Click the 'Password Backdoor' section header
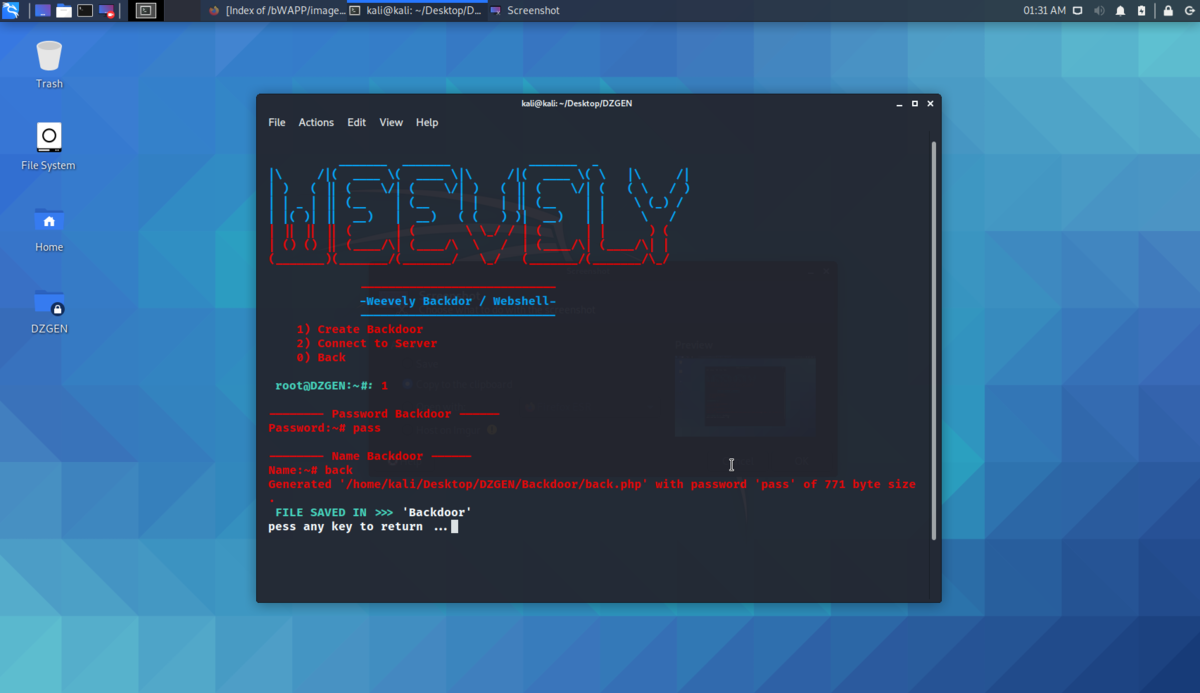The height and width of the screenshot is (693, 1200). [391, 414]
